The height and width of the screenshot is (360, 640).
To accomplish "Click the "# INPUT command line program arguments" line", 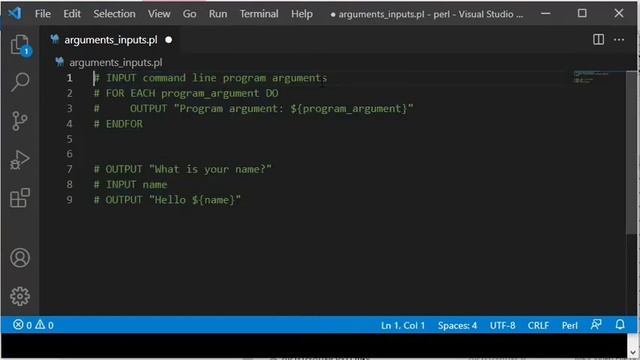I will pyautogui.click(x=210, y=78).
